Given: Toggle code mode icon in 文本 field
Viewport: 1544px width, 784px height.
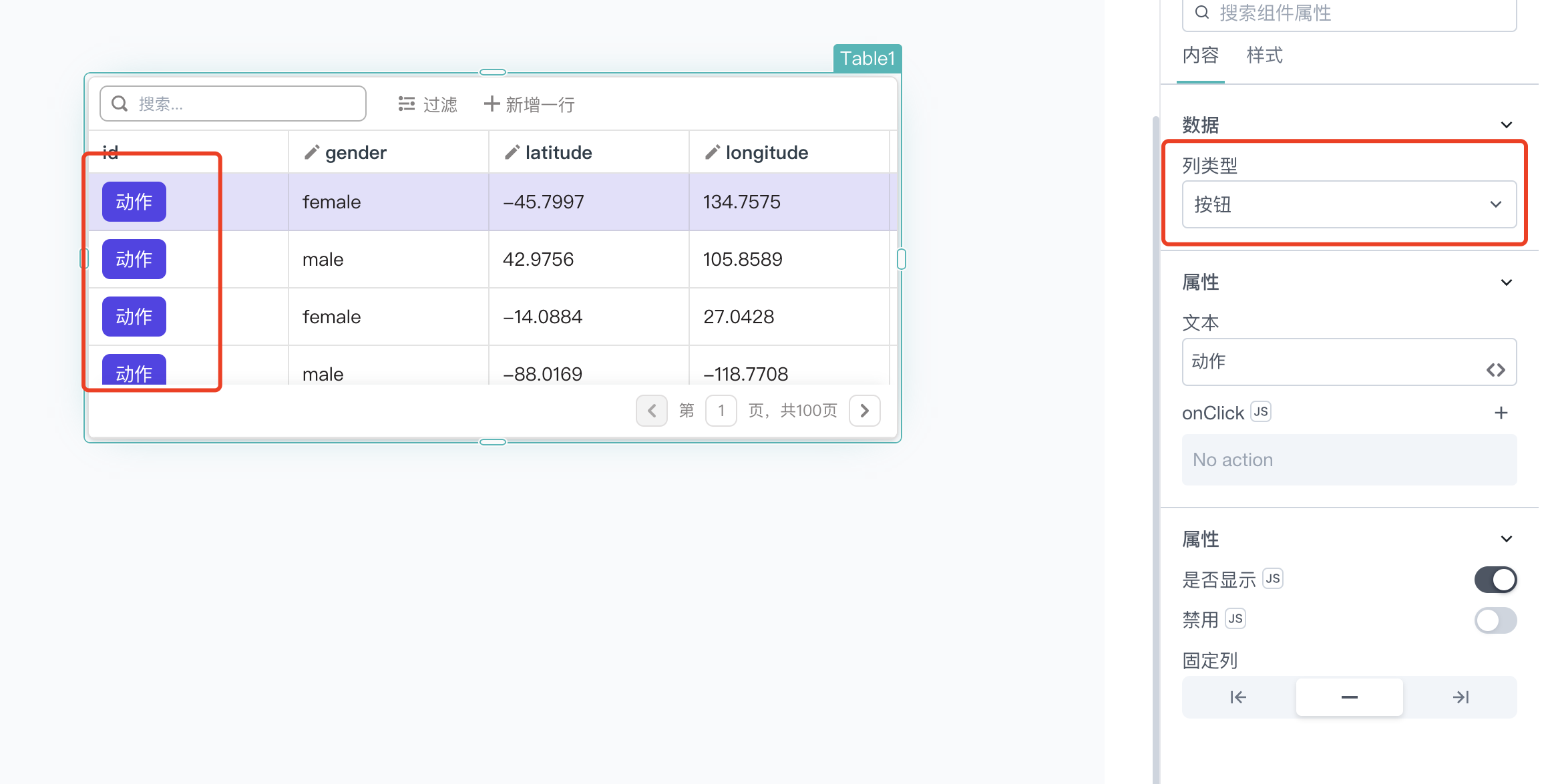Looking at the screenshot, I should tap(1496, 369).
